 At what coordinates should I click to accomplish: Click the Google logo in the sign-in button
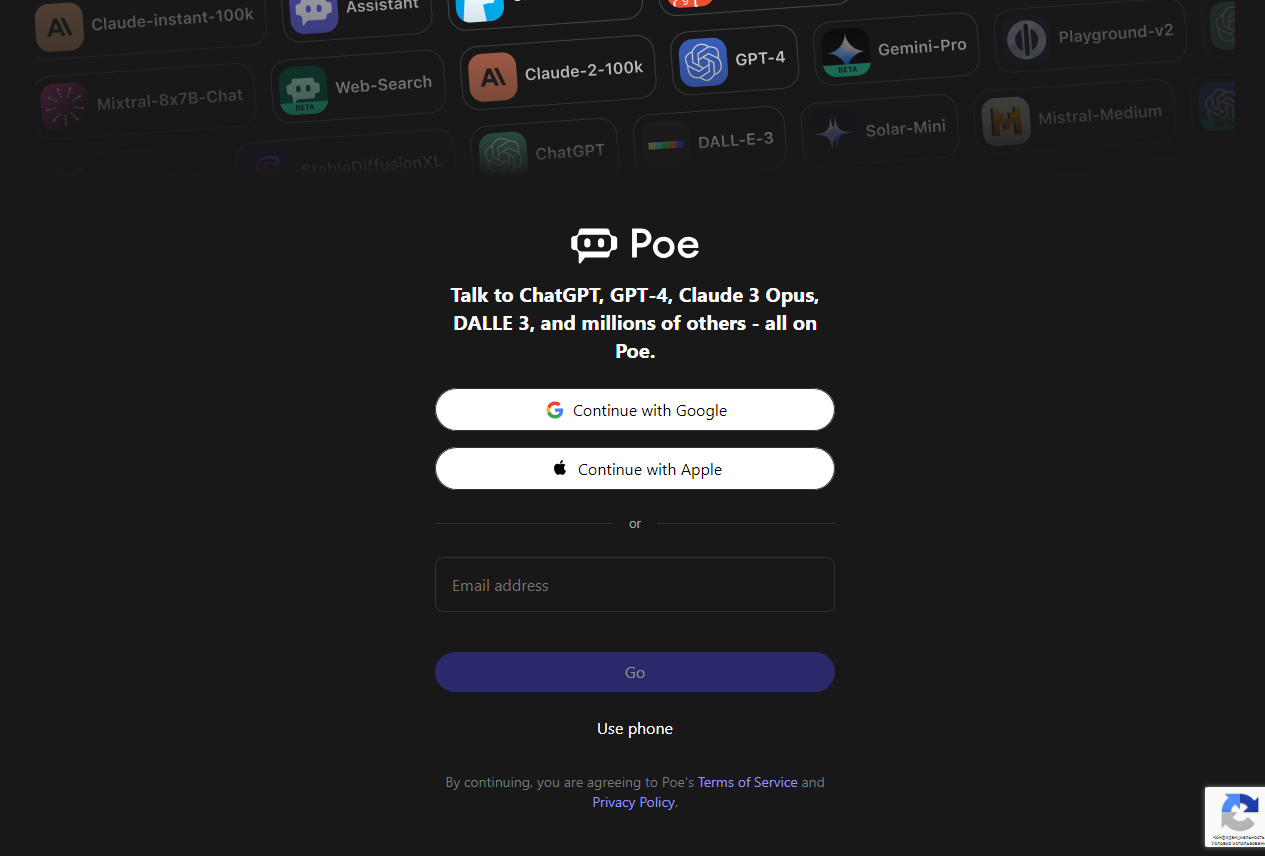pyautogui.click(x=555, y=410)
